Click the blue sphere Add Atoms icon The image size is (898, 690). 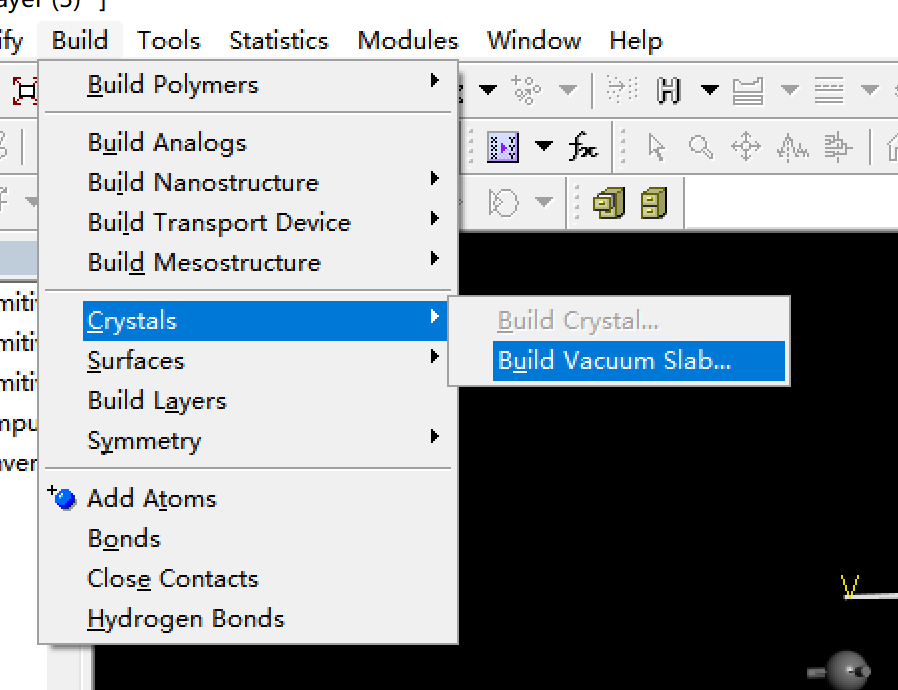(65, 498)
